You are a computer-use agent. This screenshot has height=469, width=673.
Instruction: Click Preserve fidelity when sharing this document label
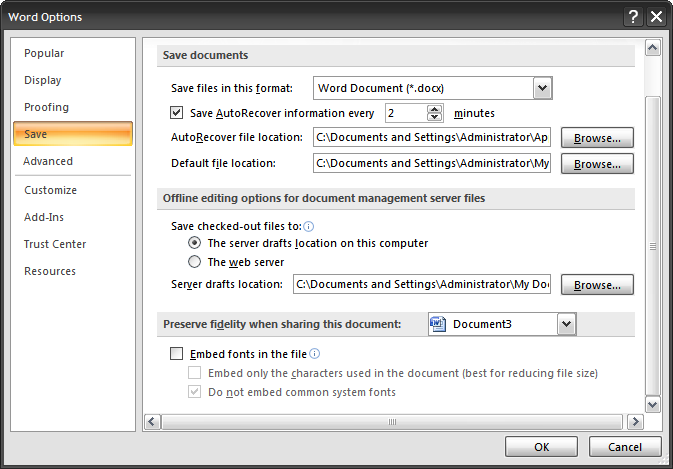click(x=282, y=324)
